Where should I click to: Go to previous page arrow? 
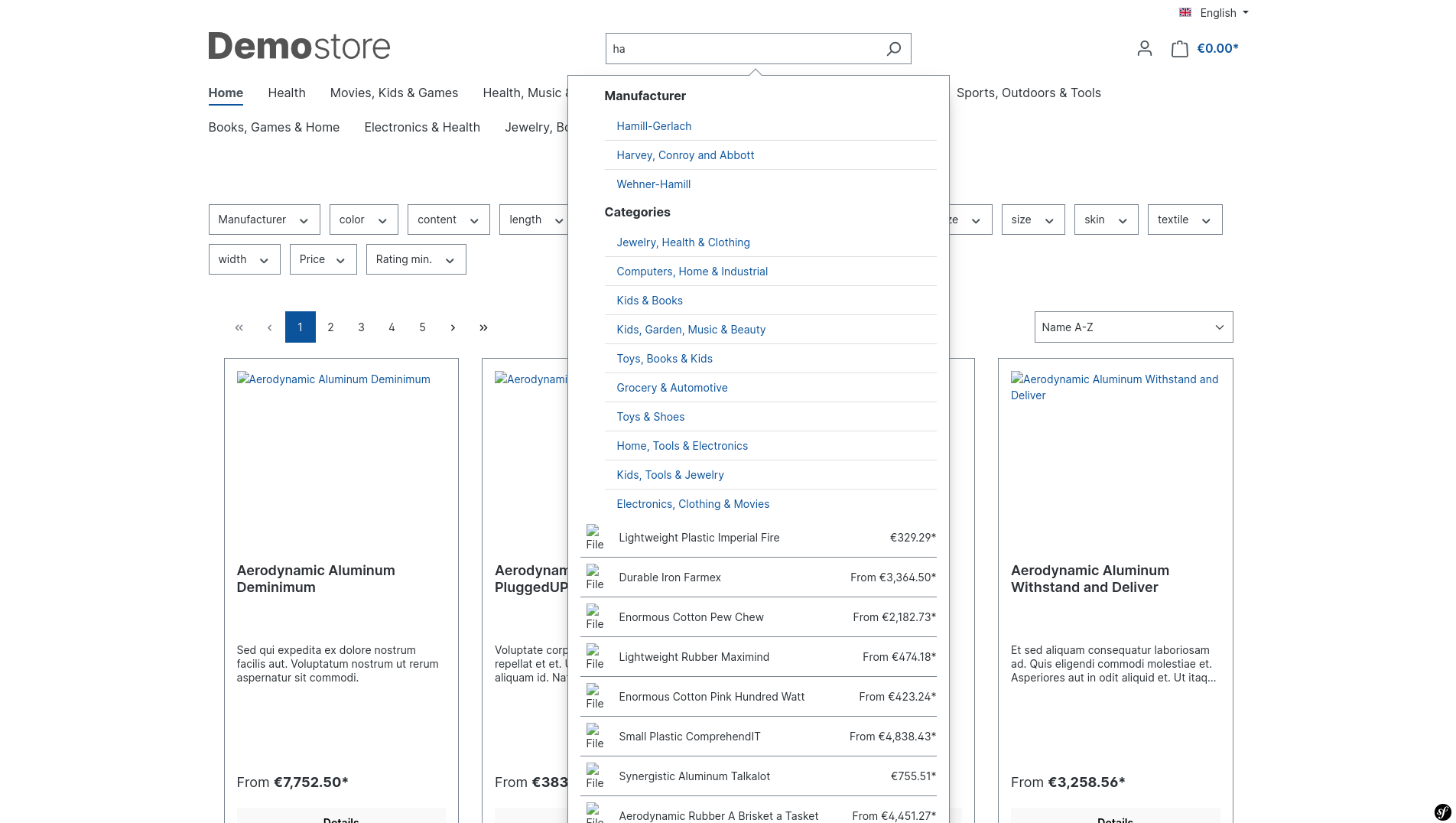tap(269, 327)
